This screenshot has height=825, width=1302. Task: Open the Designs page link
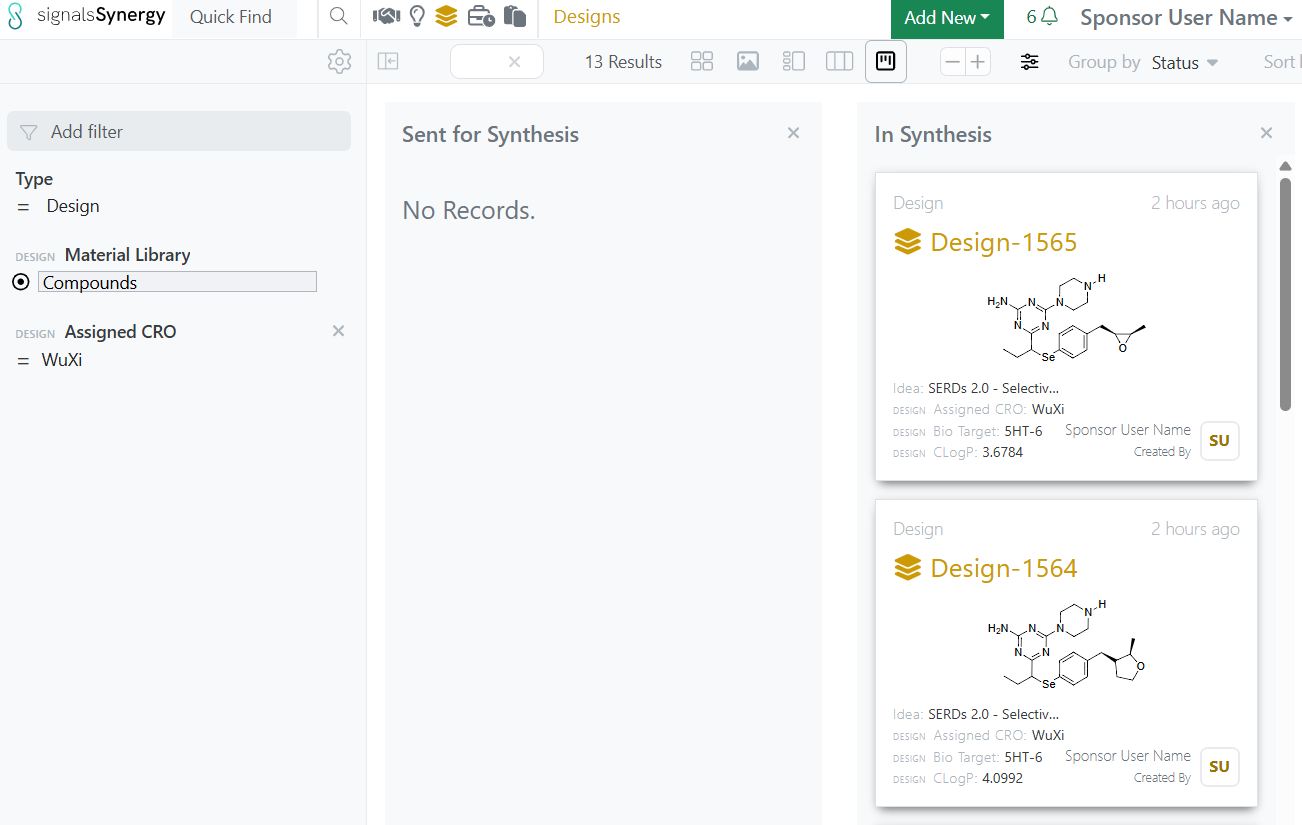tap(586, 17)
